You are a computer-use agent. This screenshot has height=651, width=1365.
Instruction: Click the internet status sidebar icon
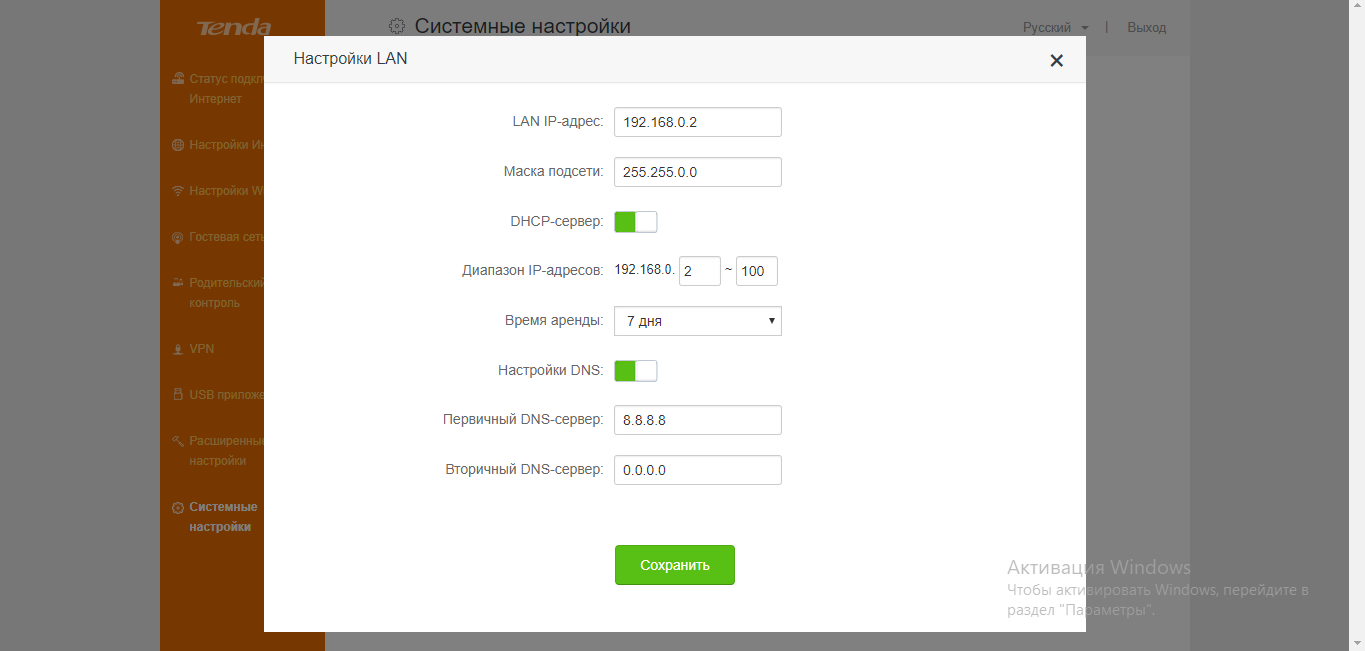pos(178,79)
